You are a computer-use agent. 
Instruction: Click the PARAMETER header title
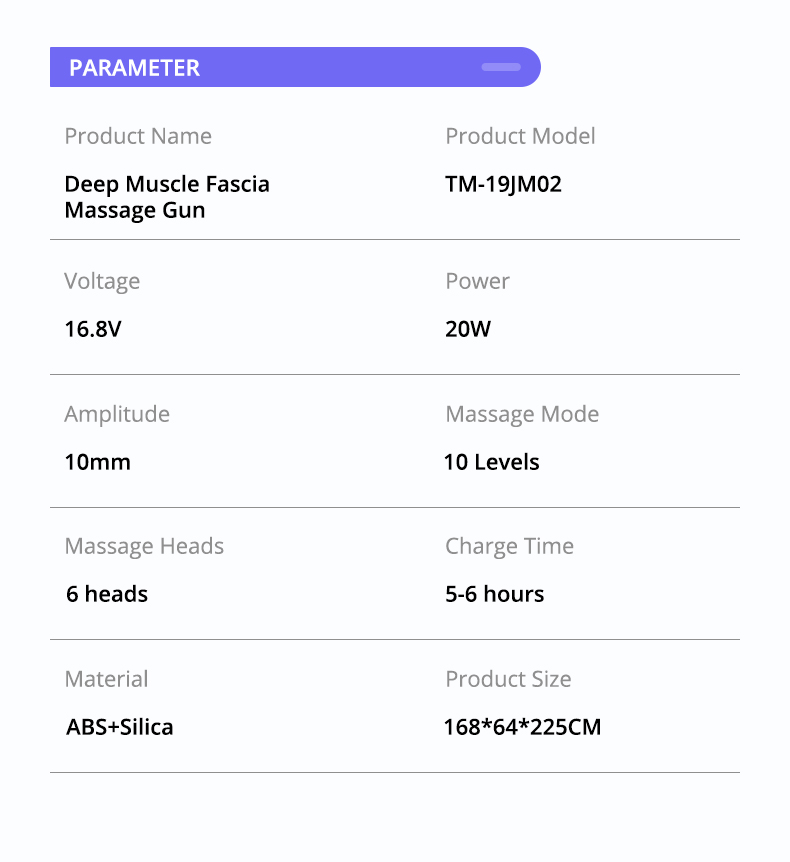point(134,68)
